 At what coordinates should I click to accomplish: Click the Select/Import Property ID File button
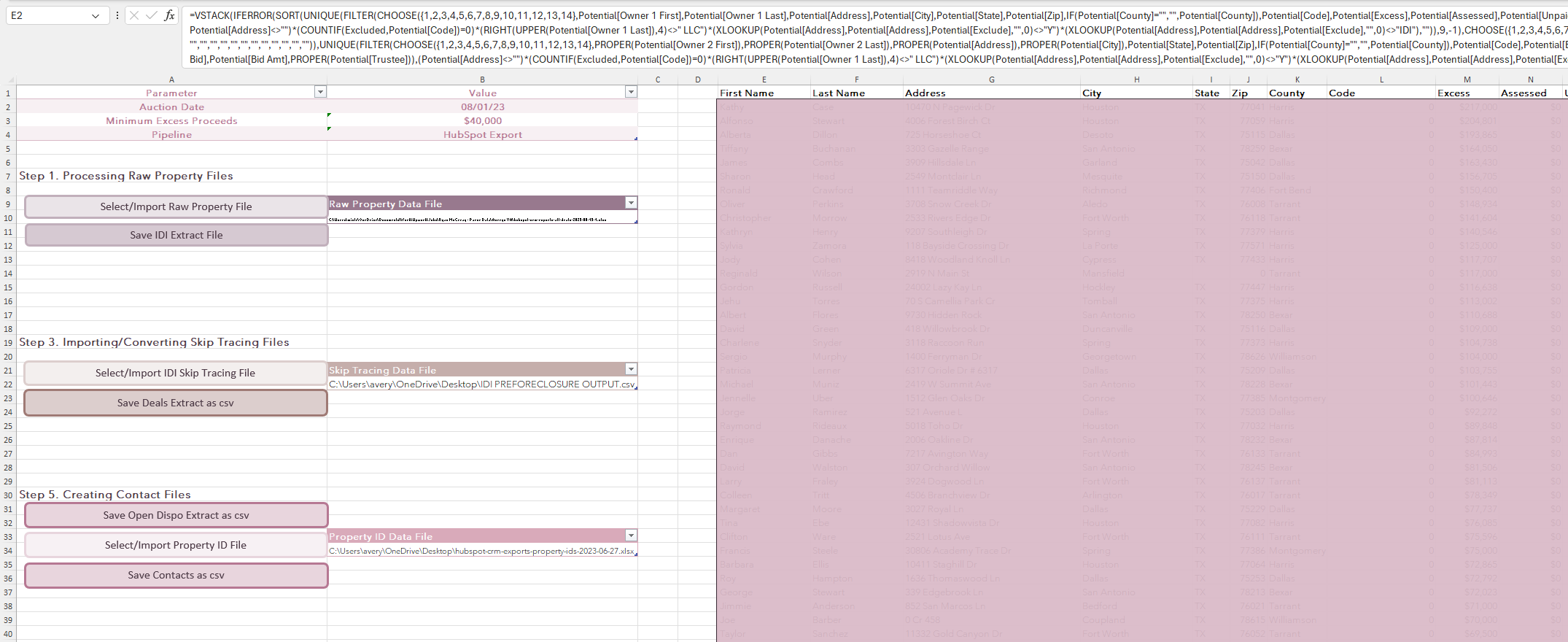coord(175,545)
